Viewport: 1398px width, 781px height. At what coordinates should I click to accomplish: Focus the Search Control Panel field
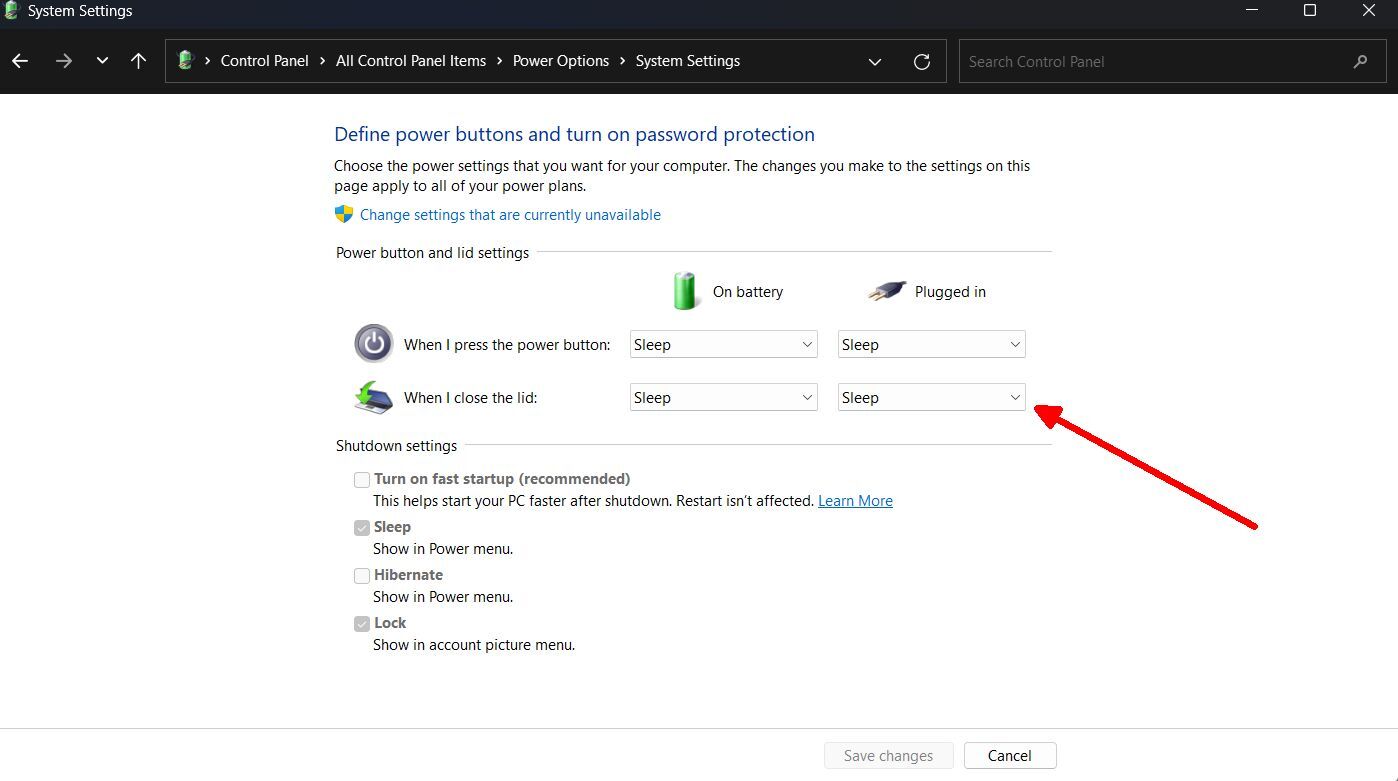pyautogui.click(x=1150, y=61)
